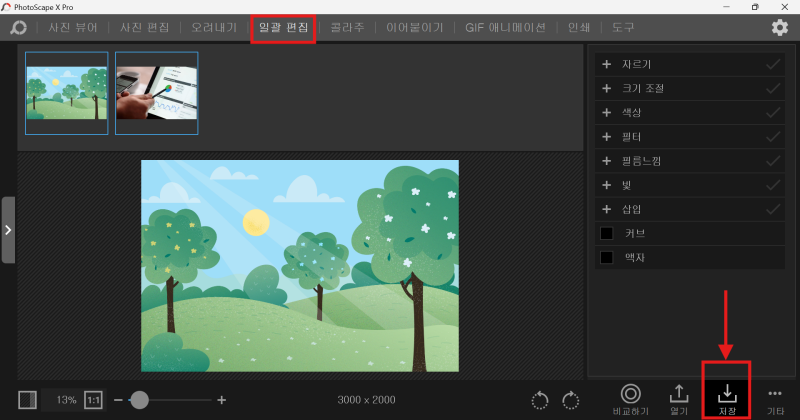Screen dimensions: 800x420
Task: Expand the 필터 section
Action: point(607,137)
